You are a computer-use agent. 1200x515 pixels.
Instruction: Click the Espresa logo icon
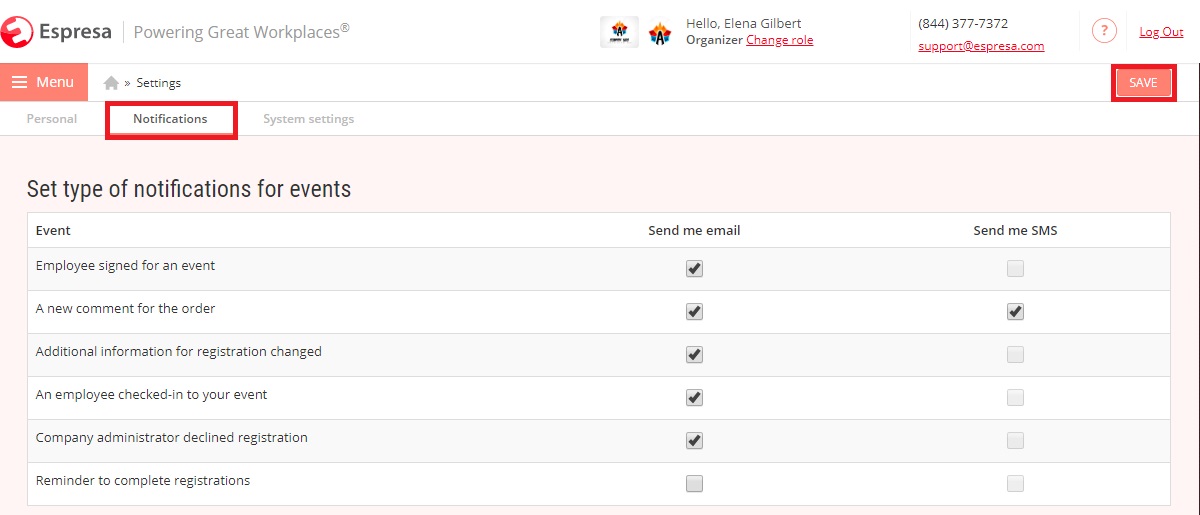pos(17,32)
